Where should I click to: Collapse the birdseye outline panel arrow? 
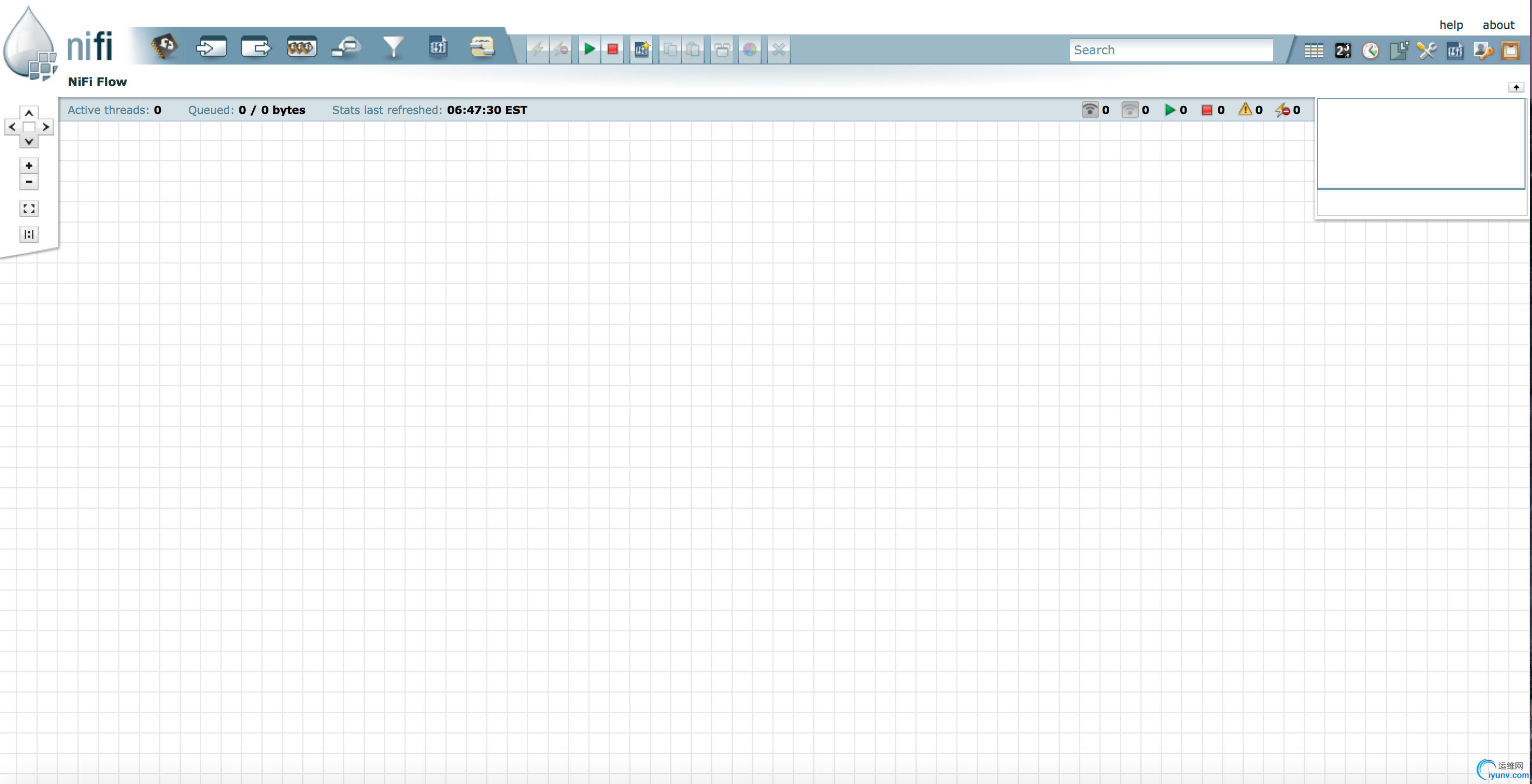point(1515,87)
